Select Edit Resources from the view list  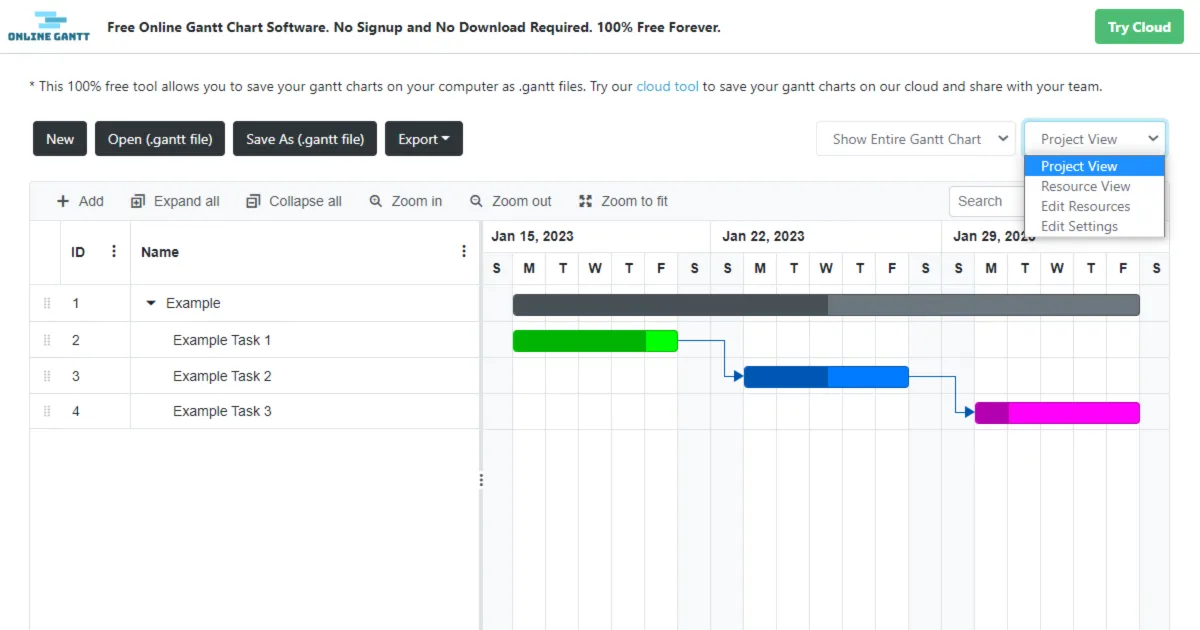click(x=1085, y=206)
